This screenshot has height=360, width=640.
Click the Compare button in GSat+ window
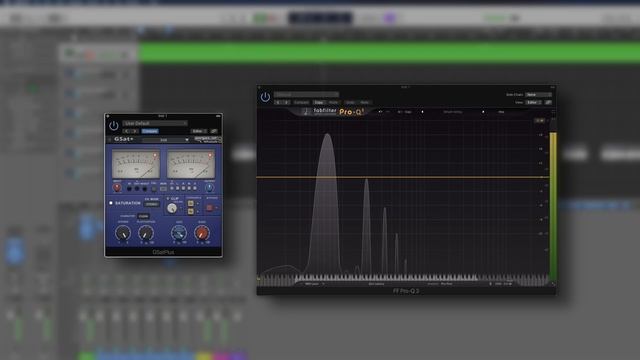click(x=150, y=131)
